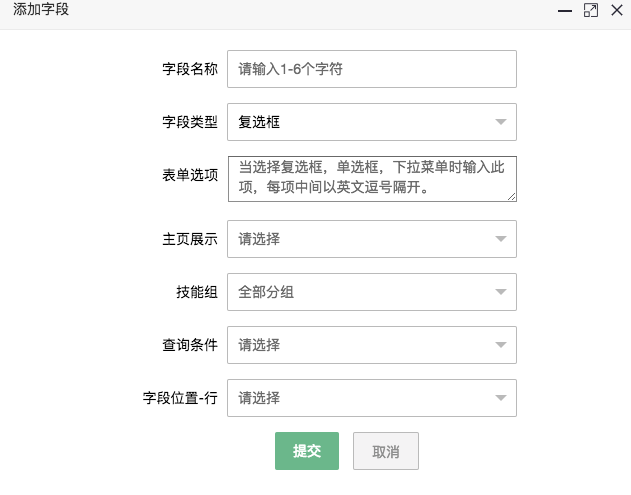Viewport: 631px width, 495px height.
Task: Open the 技能组 dropdown showing 全部分组
Action: point(372,292)
